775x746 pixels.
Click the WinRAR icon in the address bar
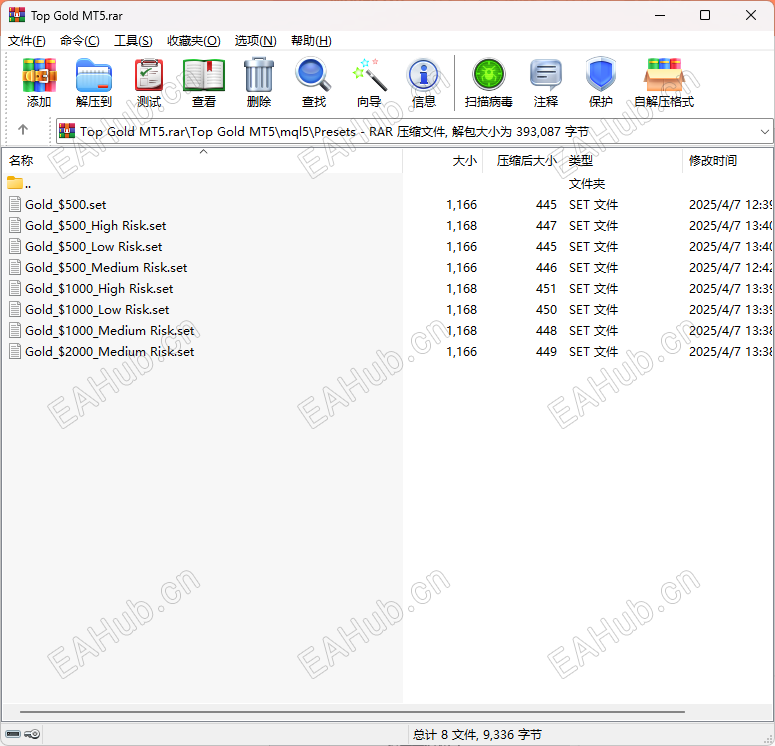tap(67, 131)
